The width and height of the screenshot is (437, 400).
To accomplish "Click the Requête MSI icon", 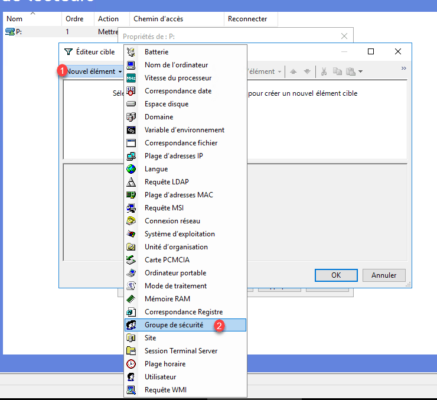I will click(x=131, y=208).
